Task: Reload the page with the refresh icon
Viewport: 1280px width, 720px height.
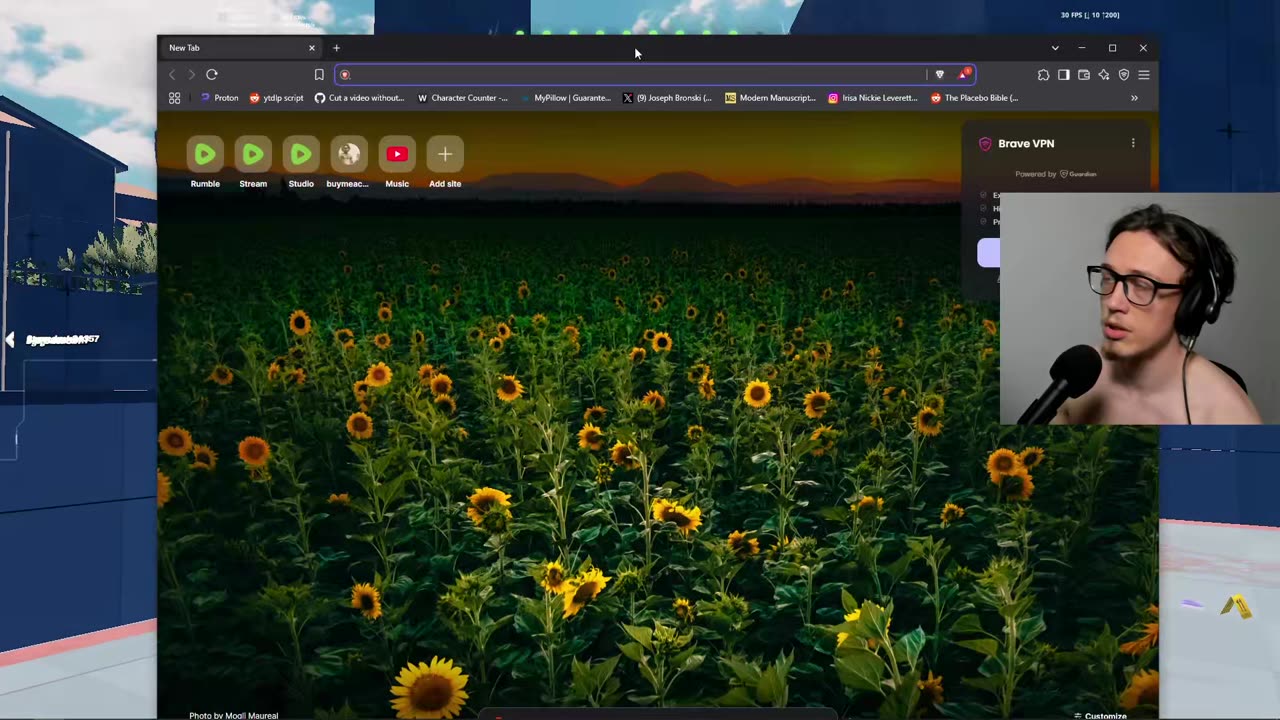Action: click(212, 74)
